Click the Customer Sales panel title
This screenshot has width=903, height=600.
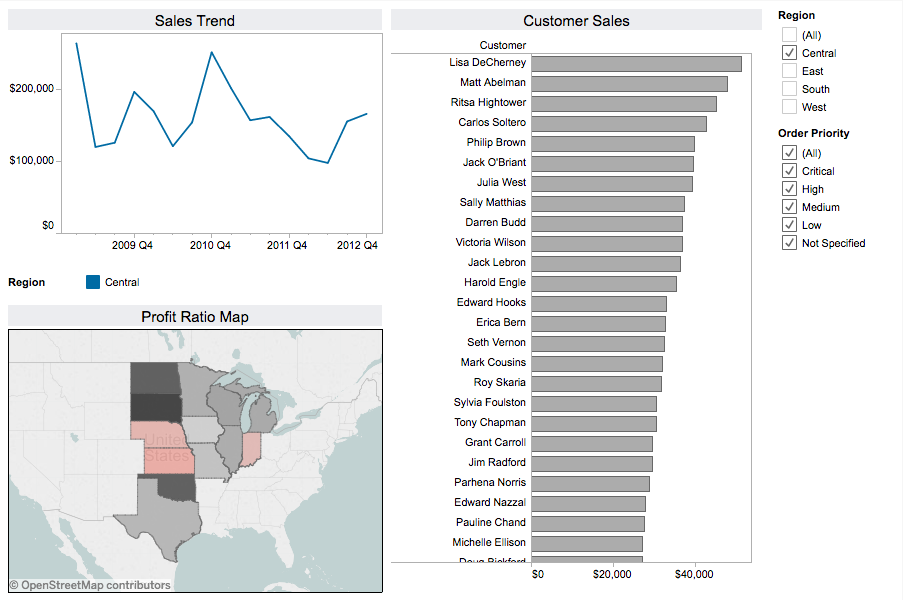[x=575, y=20]
